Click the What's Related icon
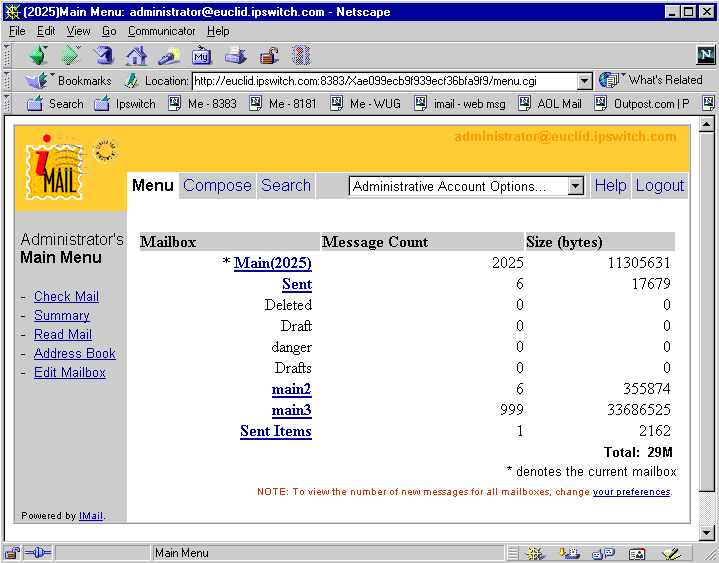This screenshot has height=563, width=719. [608, 80]
